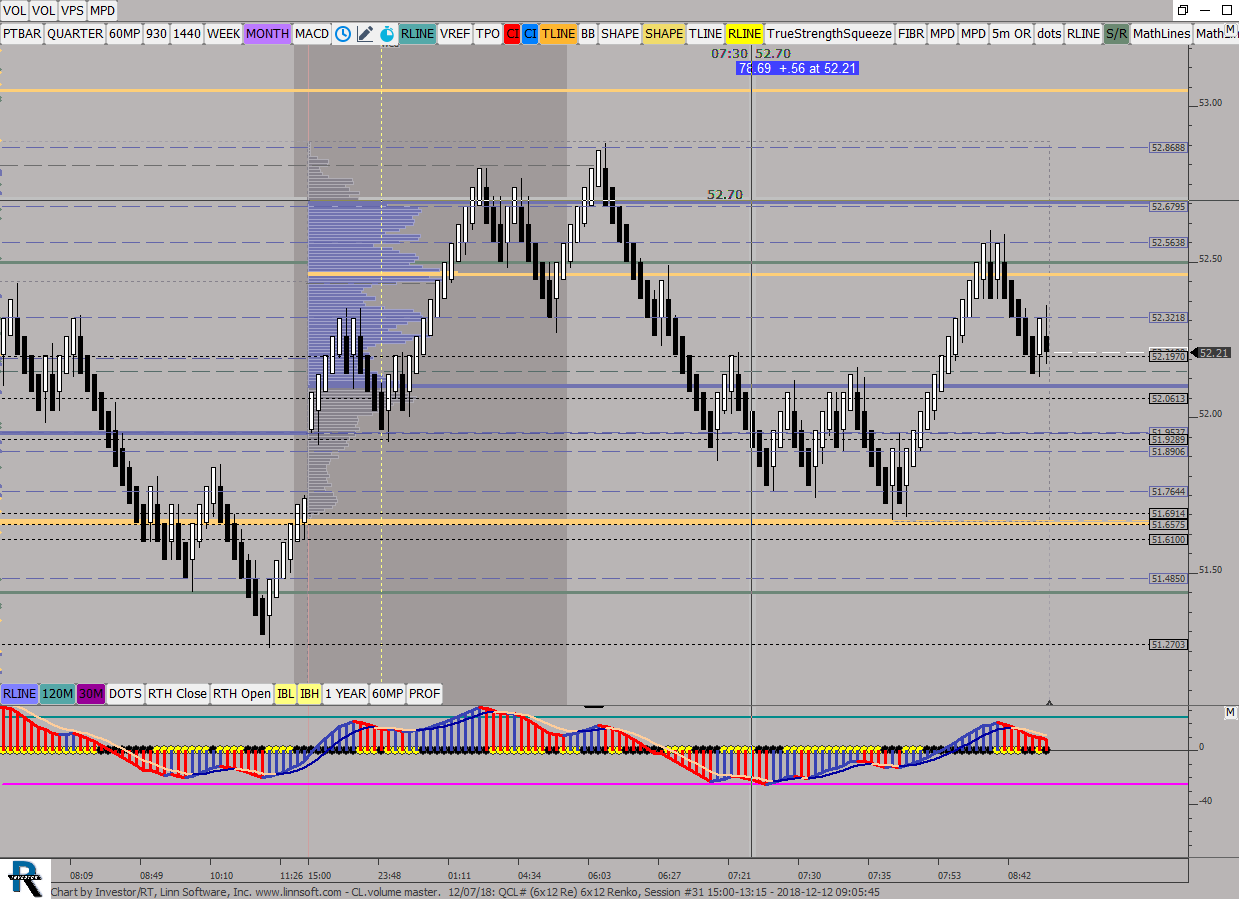Click the yellow IBH button
1239x899 pixels.
pos(309,694)
